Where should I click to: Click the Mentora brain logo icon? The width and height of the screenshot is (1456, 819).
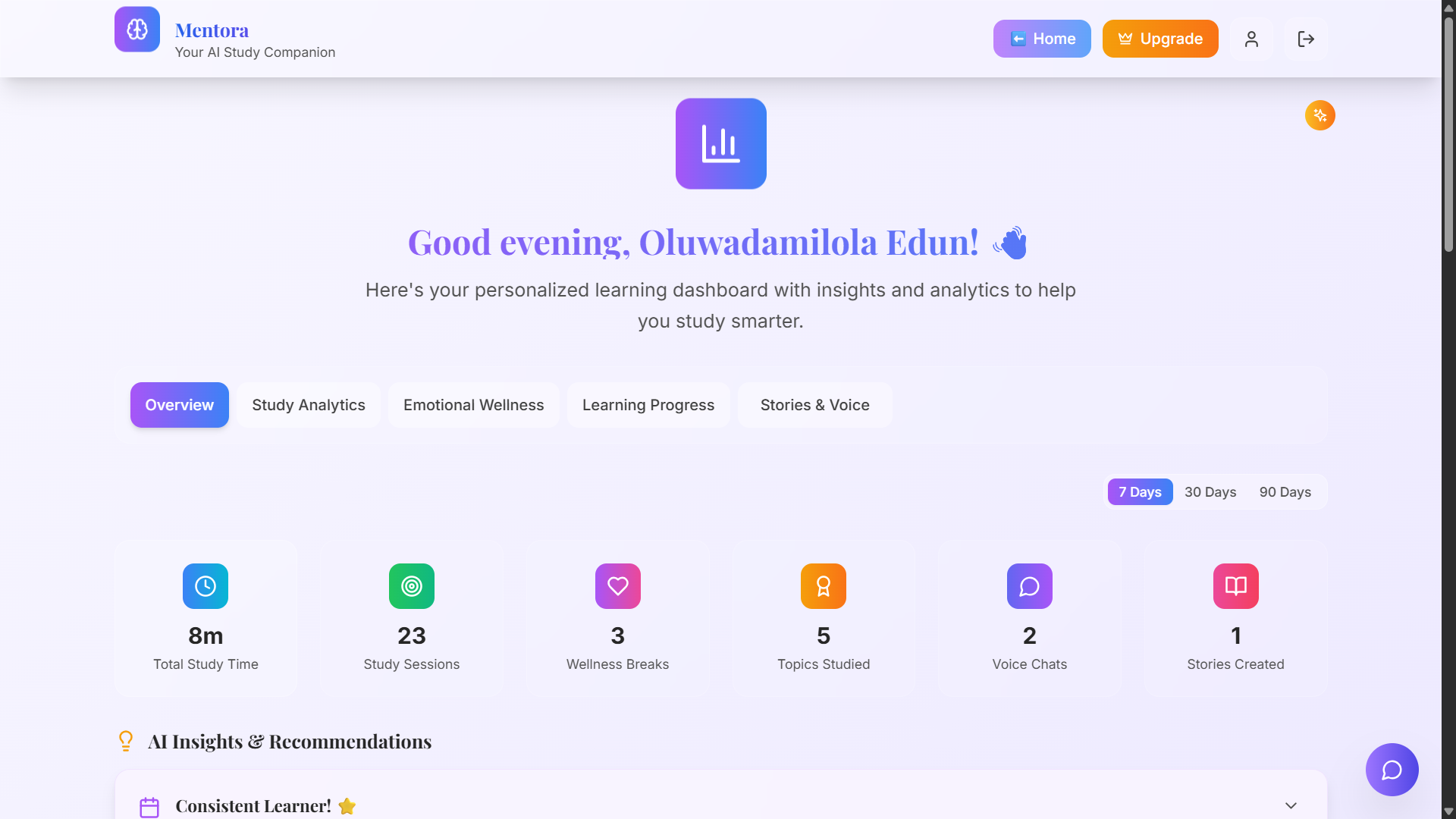point(137,30)
